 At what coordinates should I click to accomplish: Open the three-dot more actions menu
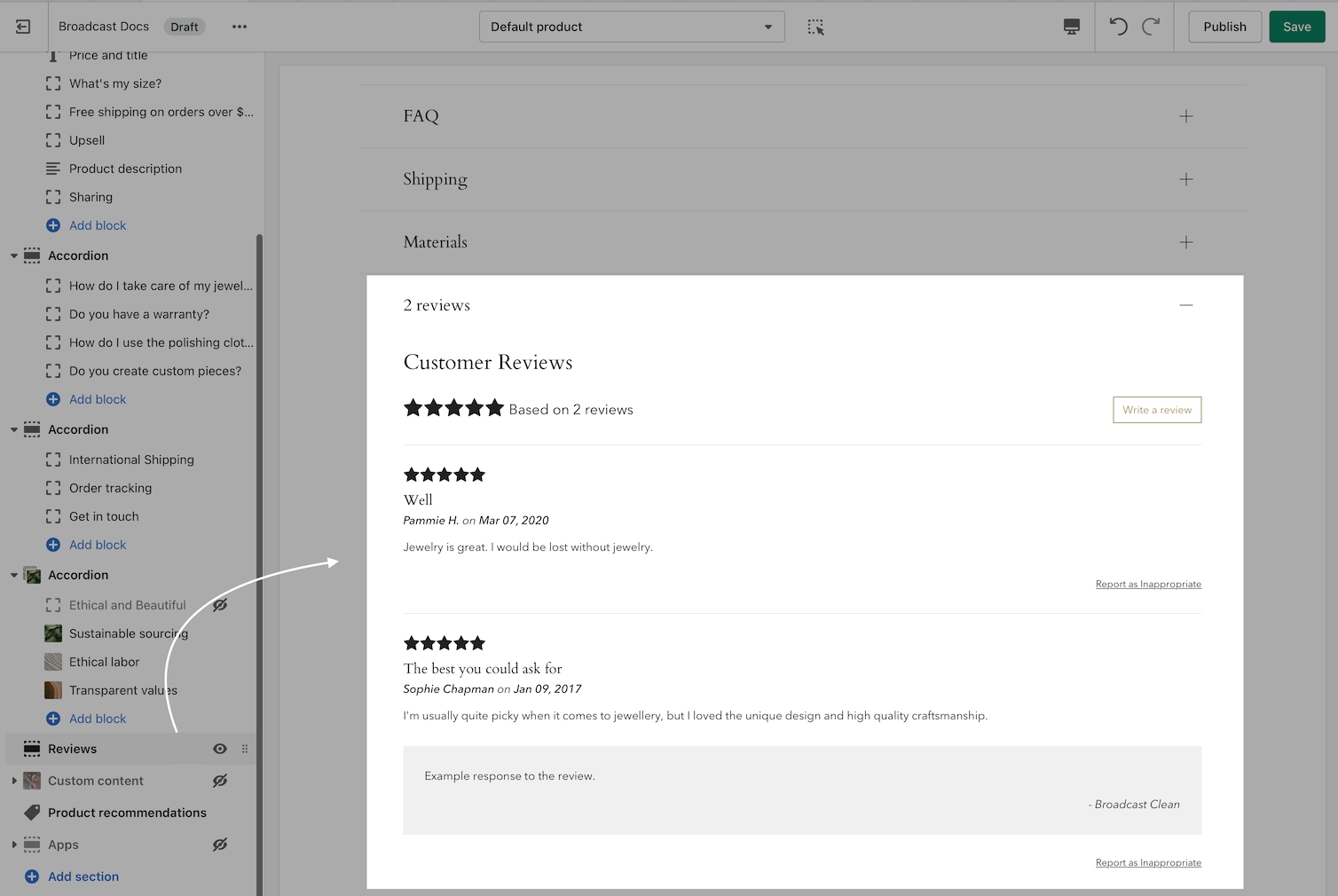pos(240,27)
